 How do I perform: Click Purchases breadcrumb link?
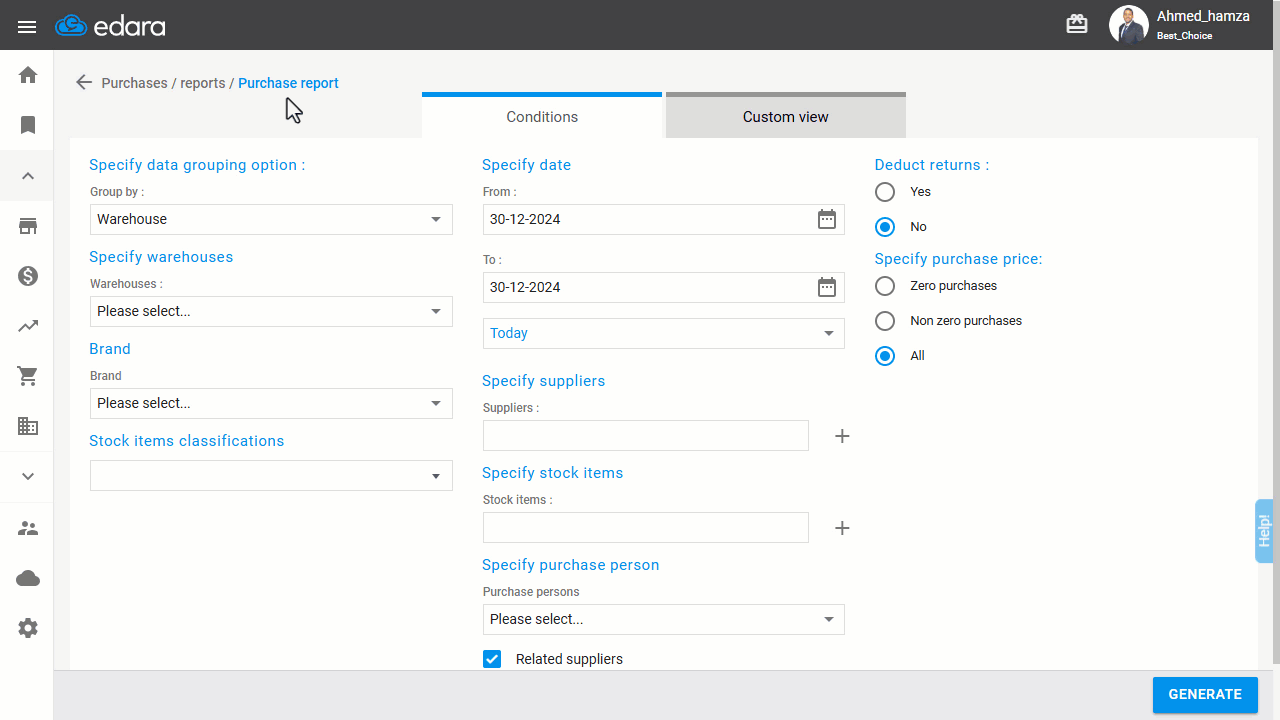(134, 83)
